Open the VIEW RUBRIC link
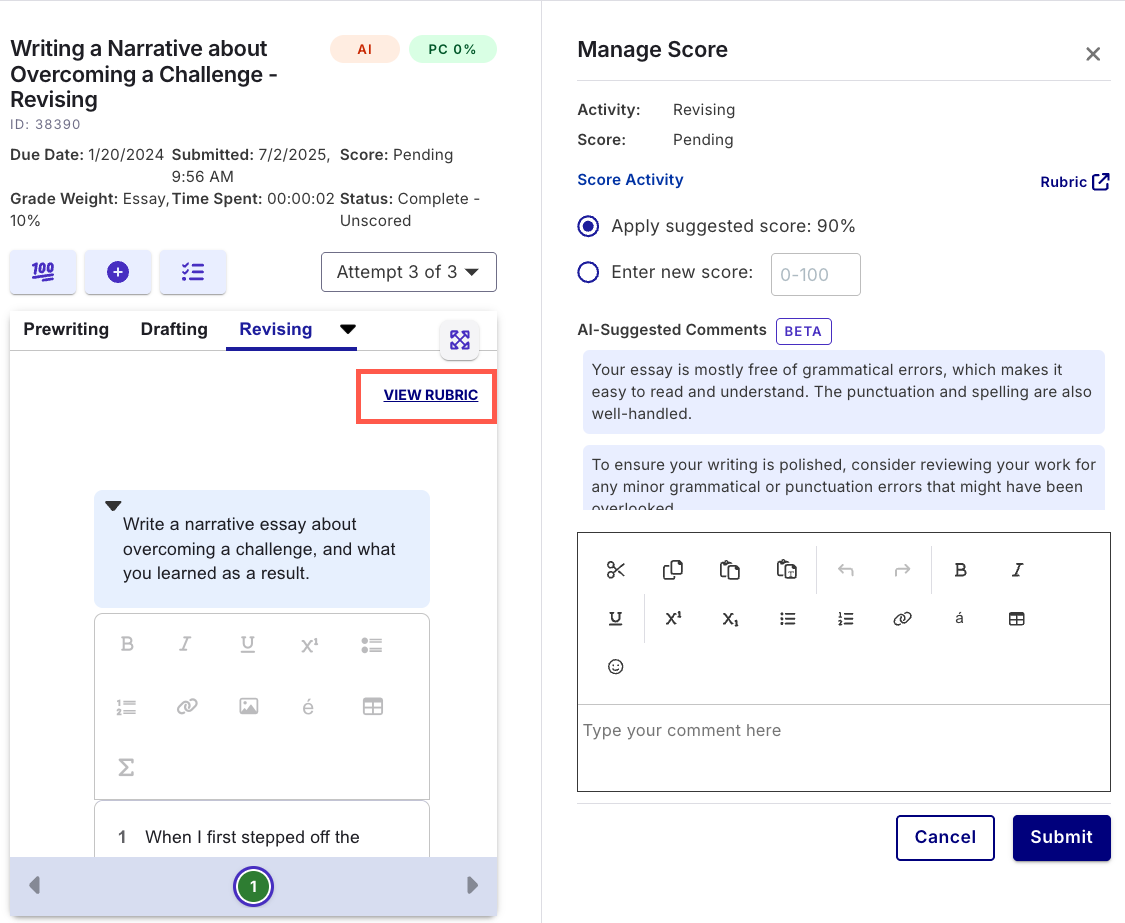Image resolution: width=1125 pixels, height=923 pixels. point(430,395)
